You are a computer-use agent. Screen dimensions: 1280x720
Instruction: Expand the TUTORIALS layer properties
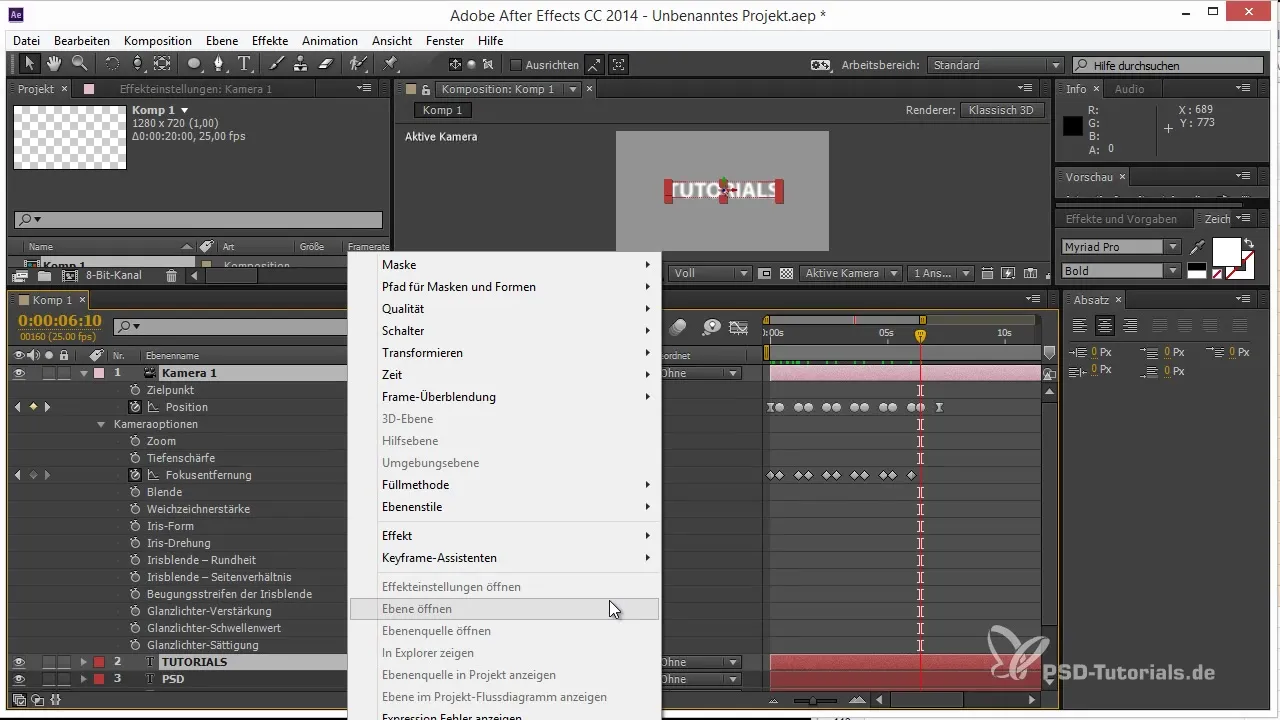84,662
